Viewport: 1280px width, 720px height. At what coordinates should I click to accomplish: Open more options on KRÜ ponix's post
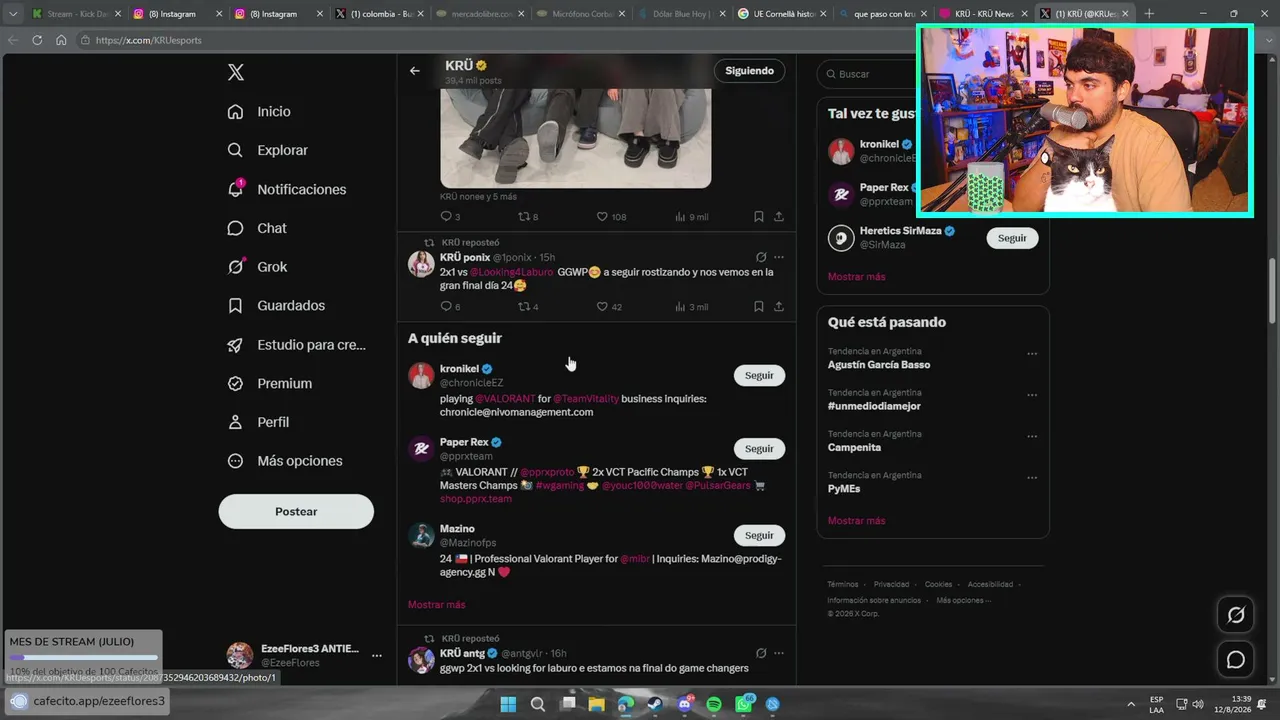coord(779,257)
